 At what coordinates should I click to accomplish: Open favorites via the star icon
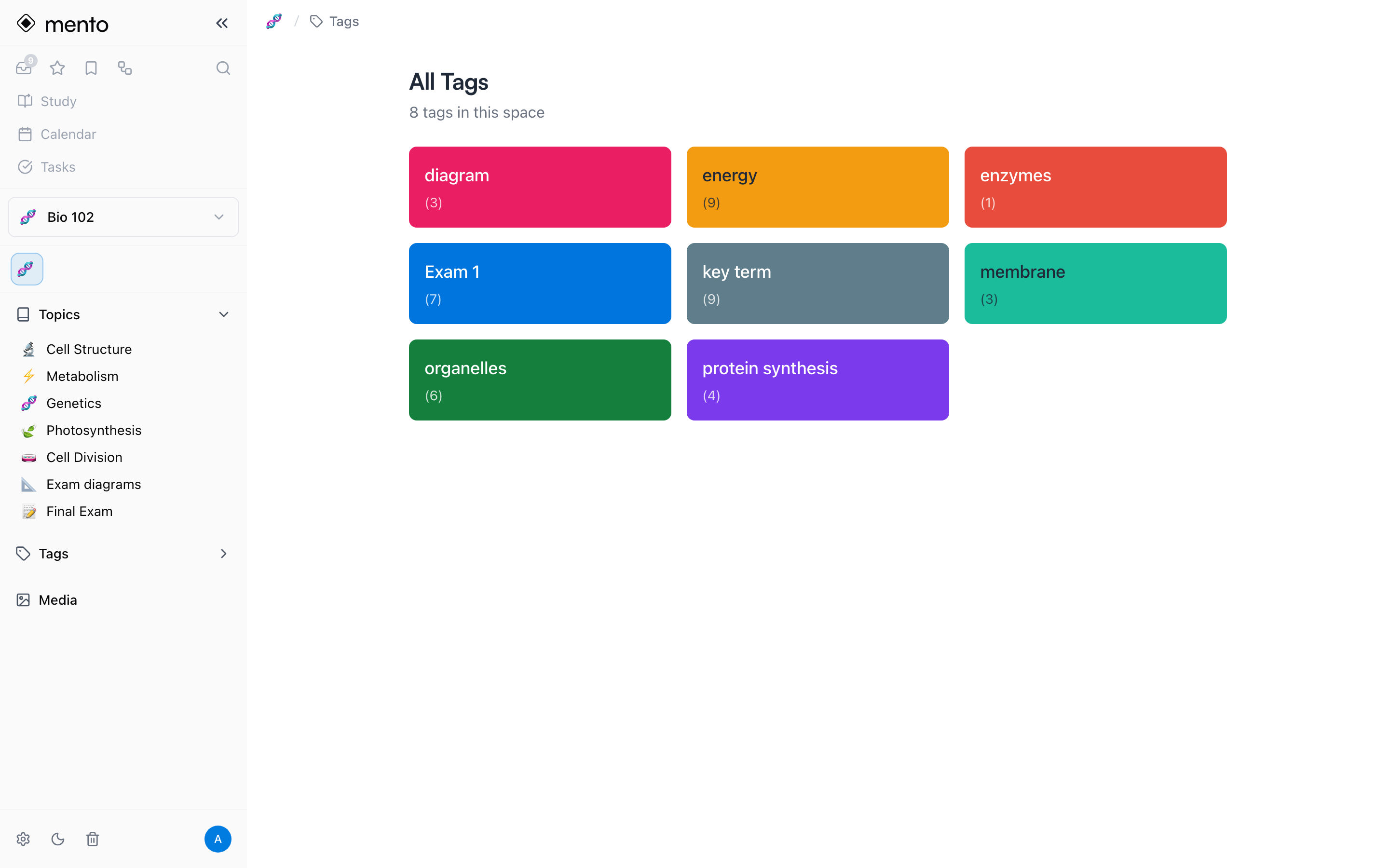point(57,68)
